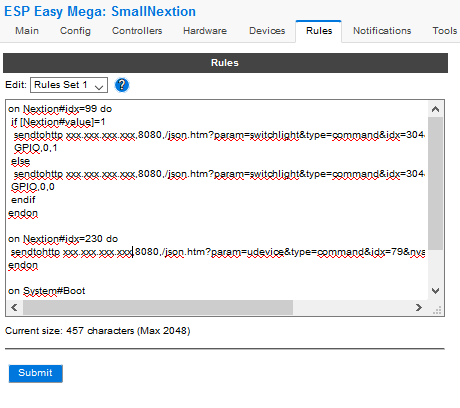Submit the rules with the Submit button
460x408 pixels.
(x=36, y=373)
